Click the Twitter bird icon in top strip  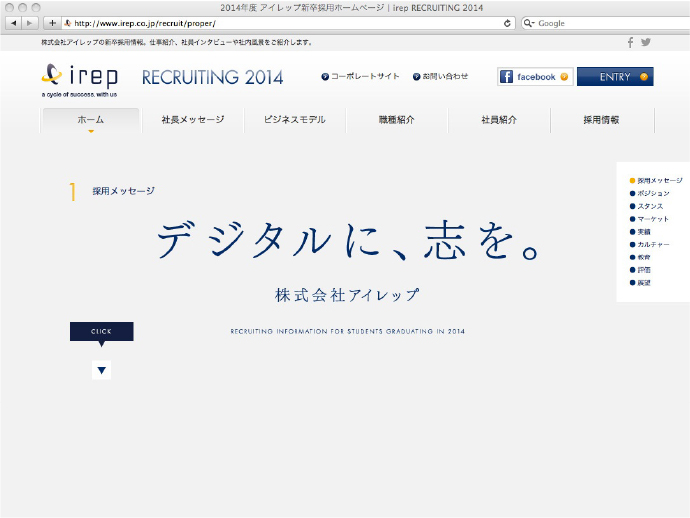click(x=646, y=42)
